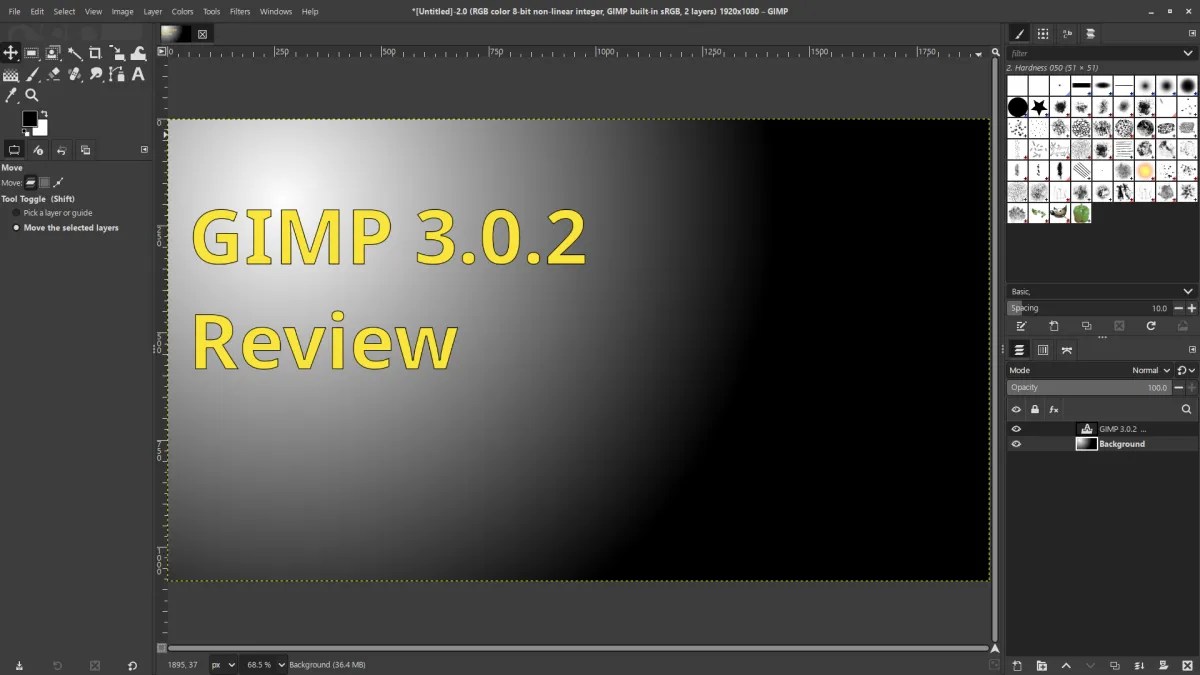This screenshot has height=675, width=1200.
Task: Open the brushes panel configure menu arrow
Action: point(1192,33)
